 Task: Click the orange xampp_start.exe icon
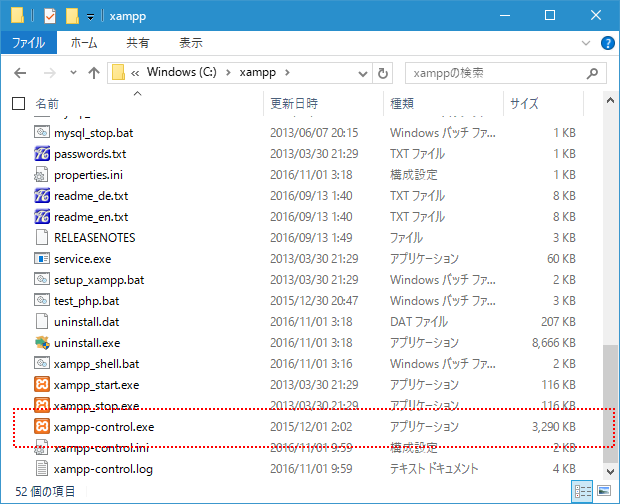[42, 384]
